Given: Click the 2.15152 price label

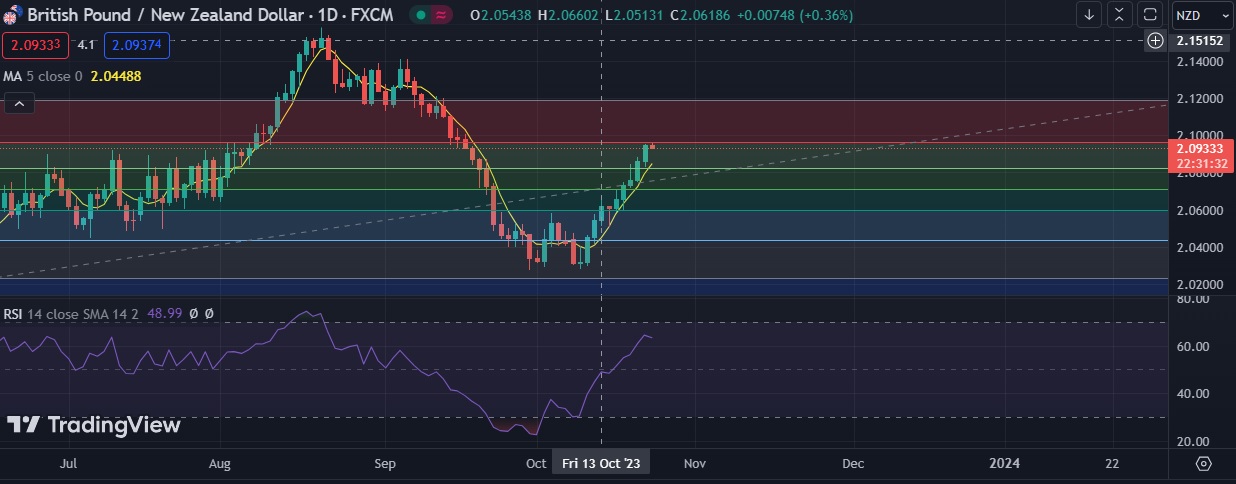Looking at the screenshot, I should [x=1201, y=41].
